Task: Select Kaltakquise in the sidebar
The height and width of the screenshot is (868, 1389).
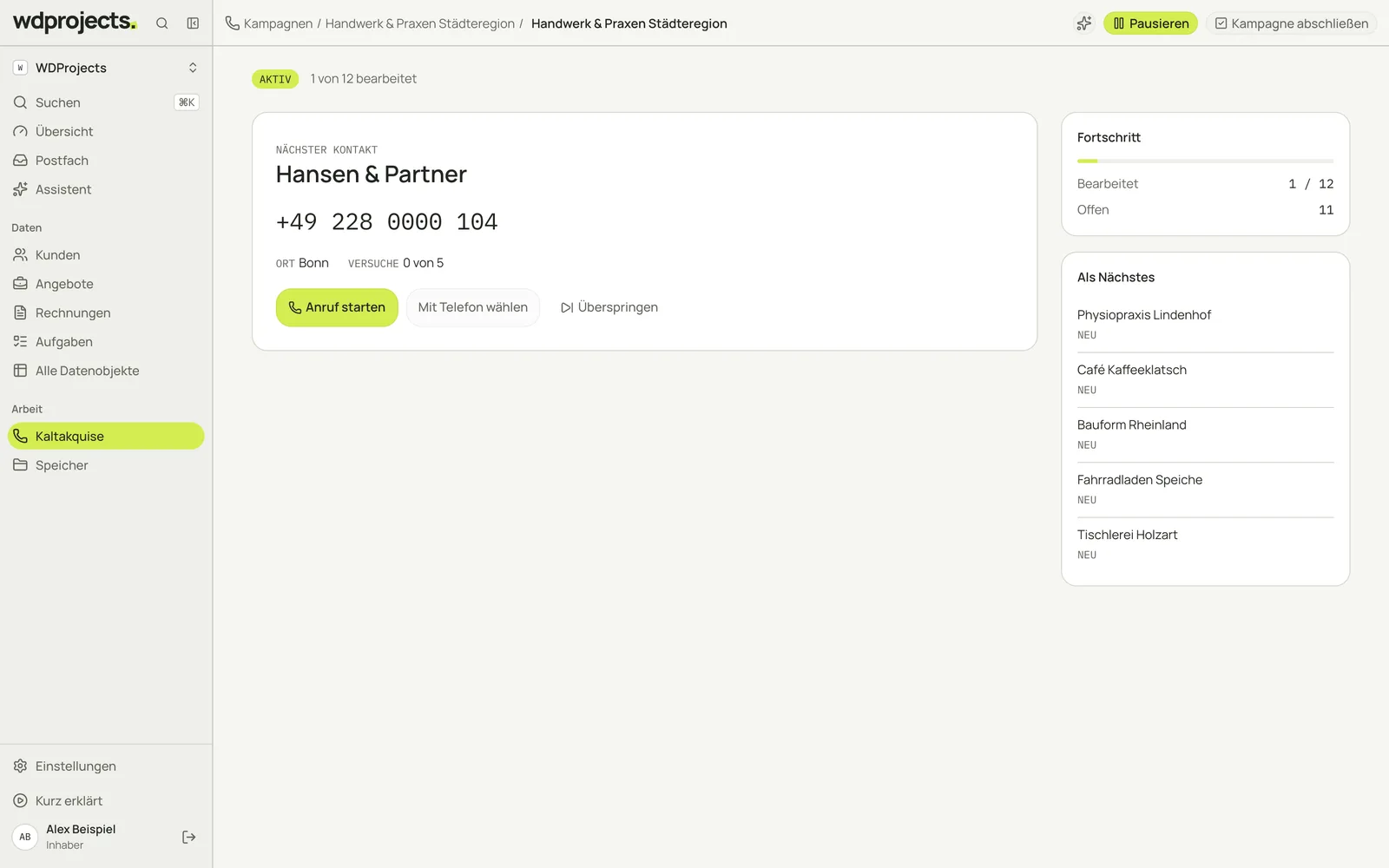Action: pyautogui.click(x=106, y=436)
